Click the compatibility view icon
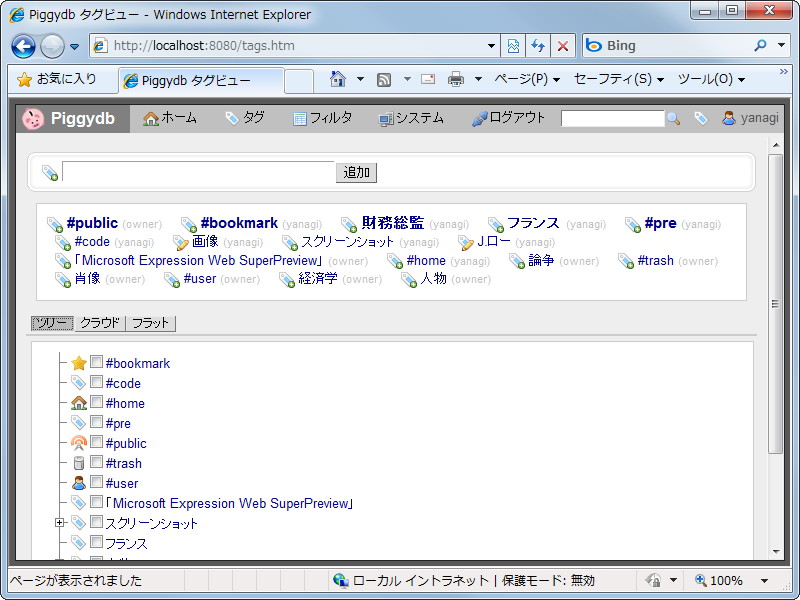The height and width of the screenshot is (600, 800). 513,46
